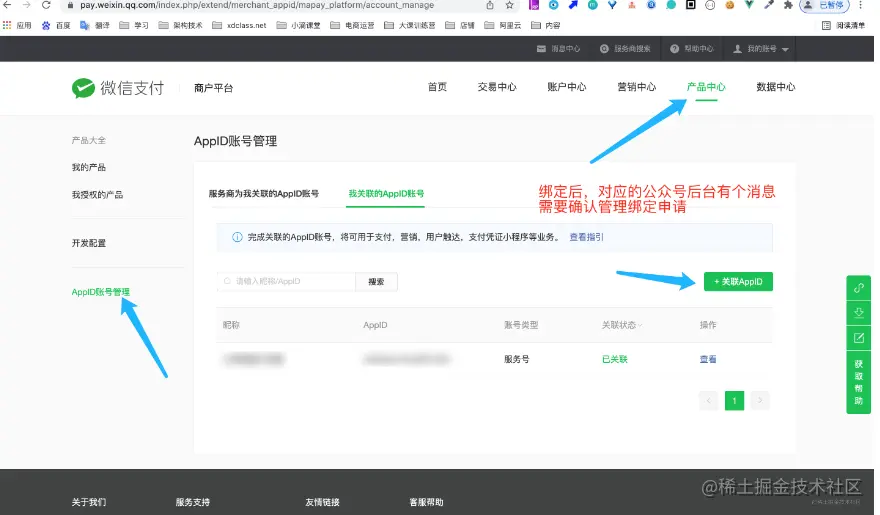Open the Chrome three-dot menu

click(x=860, y=5)
